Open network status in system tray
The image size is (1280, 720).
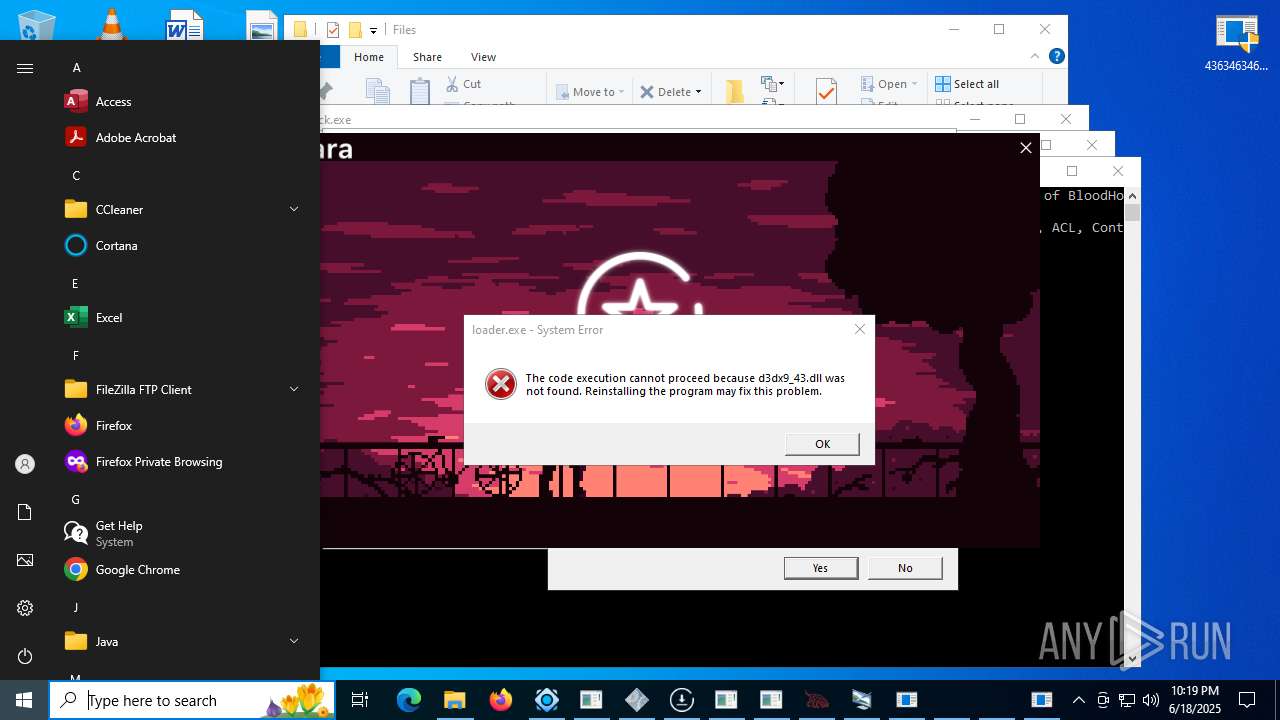[x=1127, y=700]
